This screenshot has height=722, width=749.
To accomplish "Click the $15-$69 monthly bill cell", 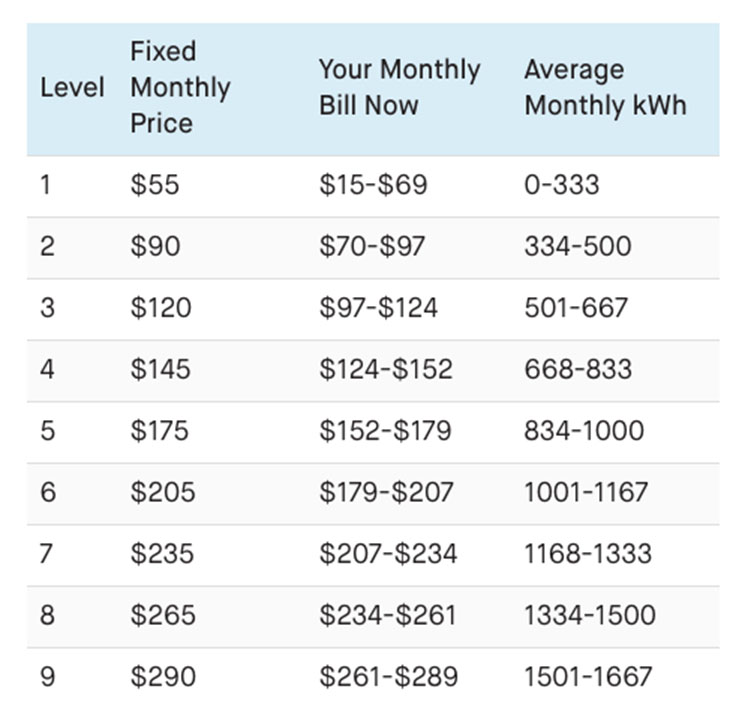I will click(373, 185).
